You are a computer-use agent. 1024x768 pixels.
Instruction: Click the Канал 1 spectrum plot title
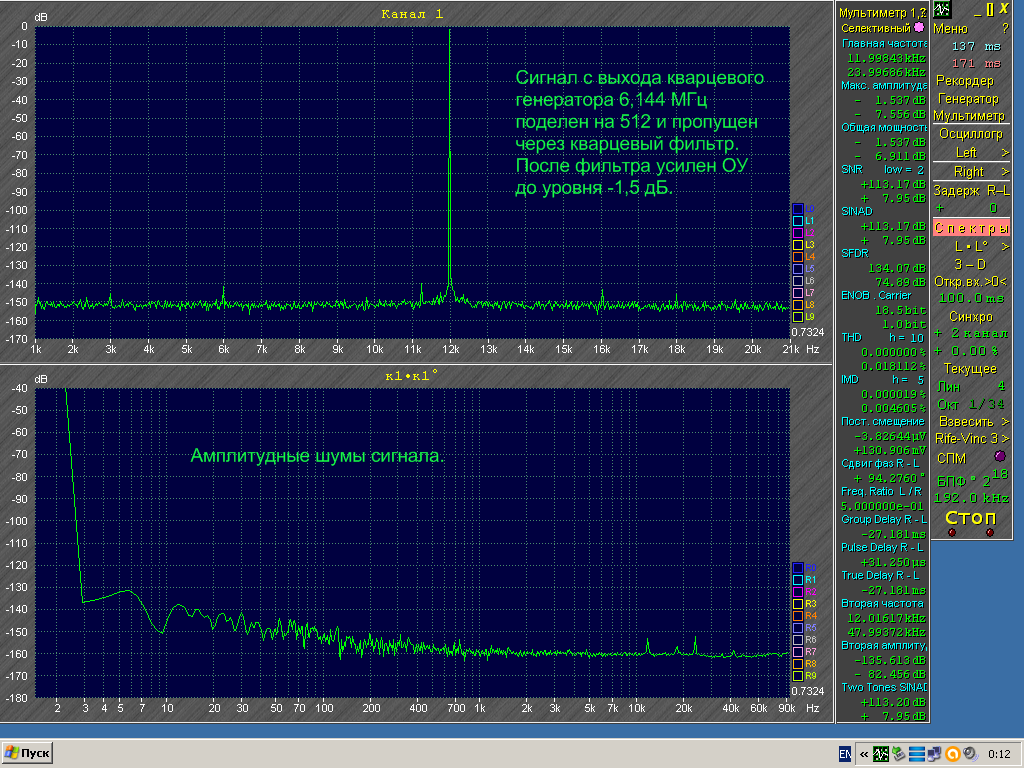click(x=412, y=14)
